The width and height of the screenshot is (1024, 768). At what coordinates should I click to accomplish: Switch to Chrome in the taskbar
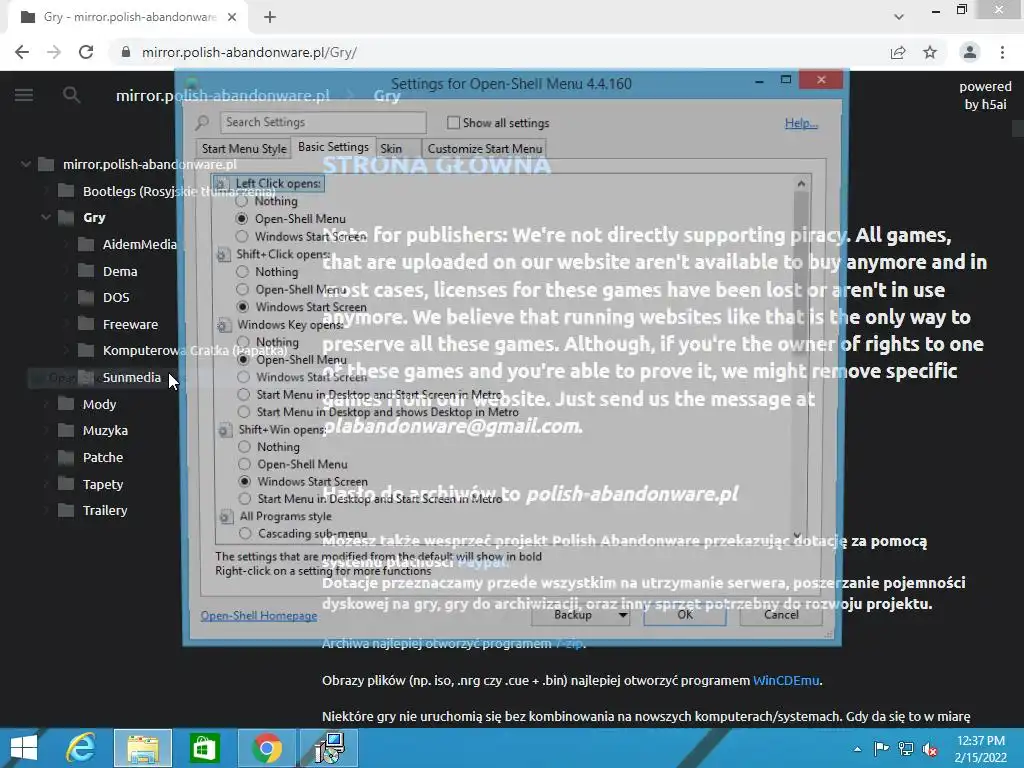point(267,748)
